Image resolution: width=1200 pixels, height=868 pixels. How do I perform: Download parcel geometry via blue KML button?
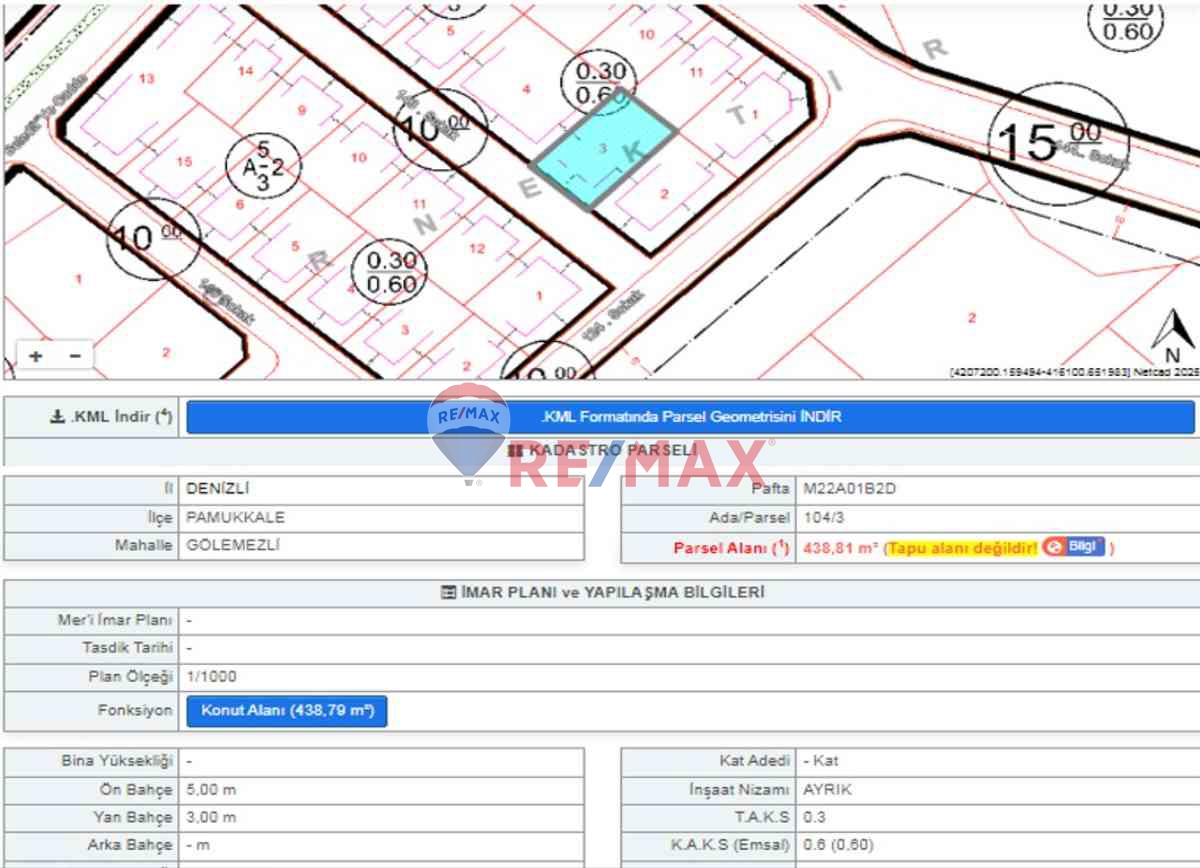[690, 417]
